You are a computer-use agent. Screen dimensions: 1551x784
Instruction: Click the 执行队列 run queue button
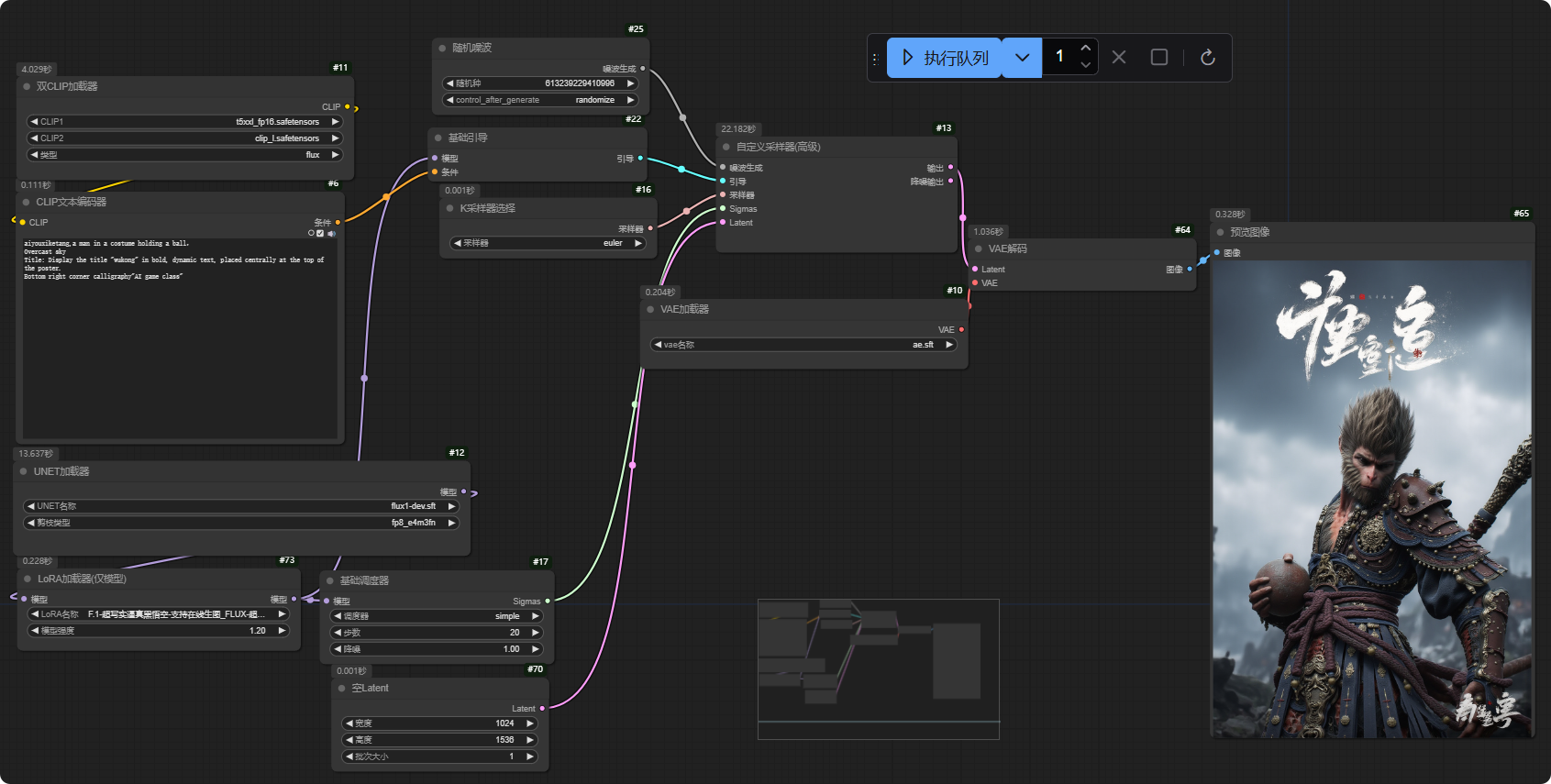944,58
